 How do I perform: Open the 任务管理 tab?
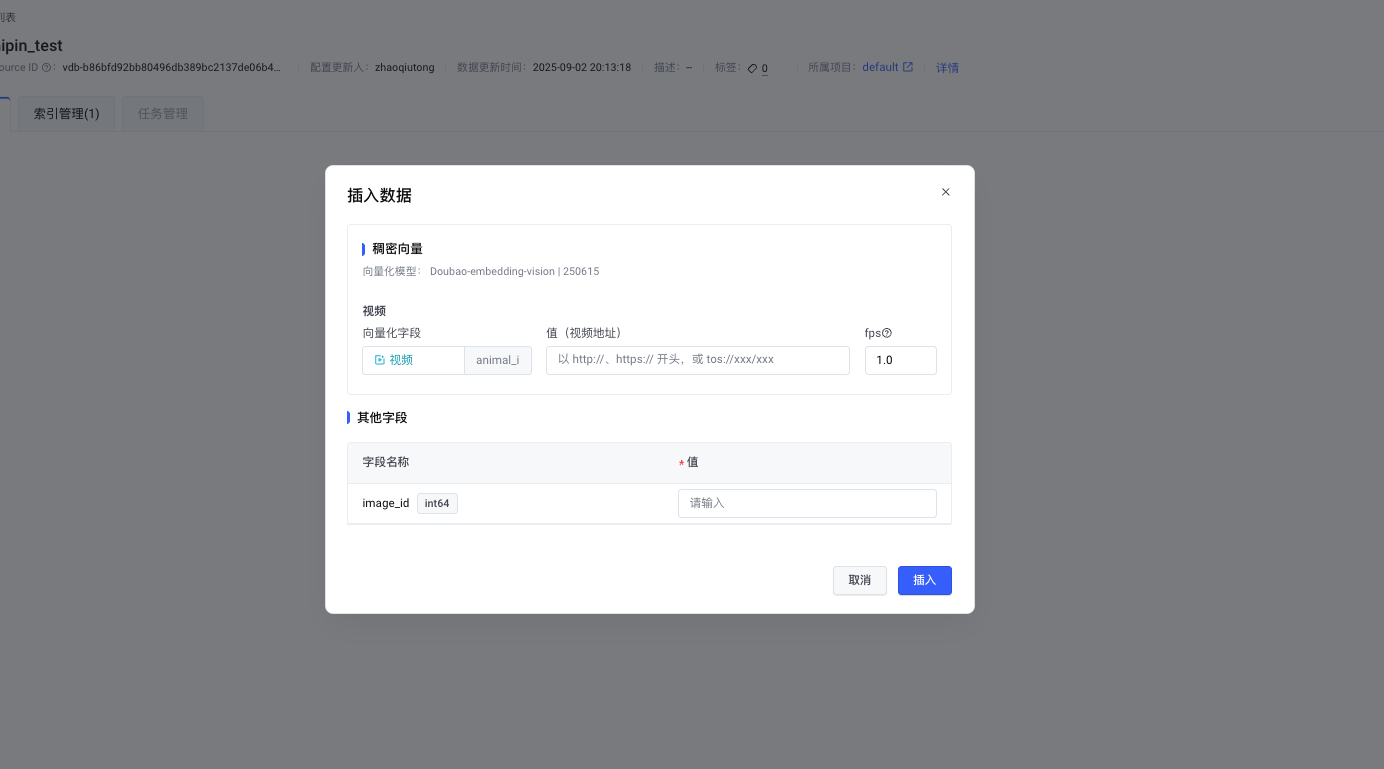click(163, 114)
